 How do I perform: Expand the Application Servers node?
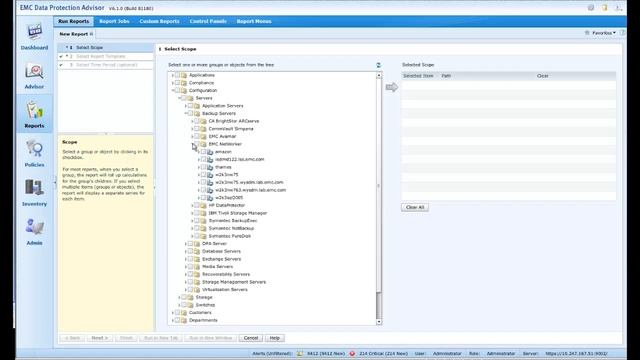[186, 106]
